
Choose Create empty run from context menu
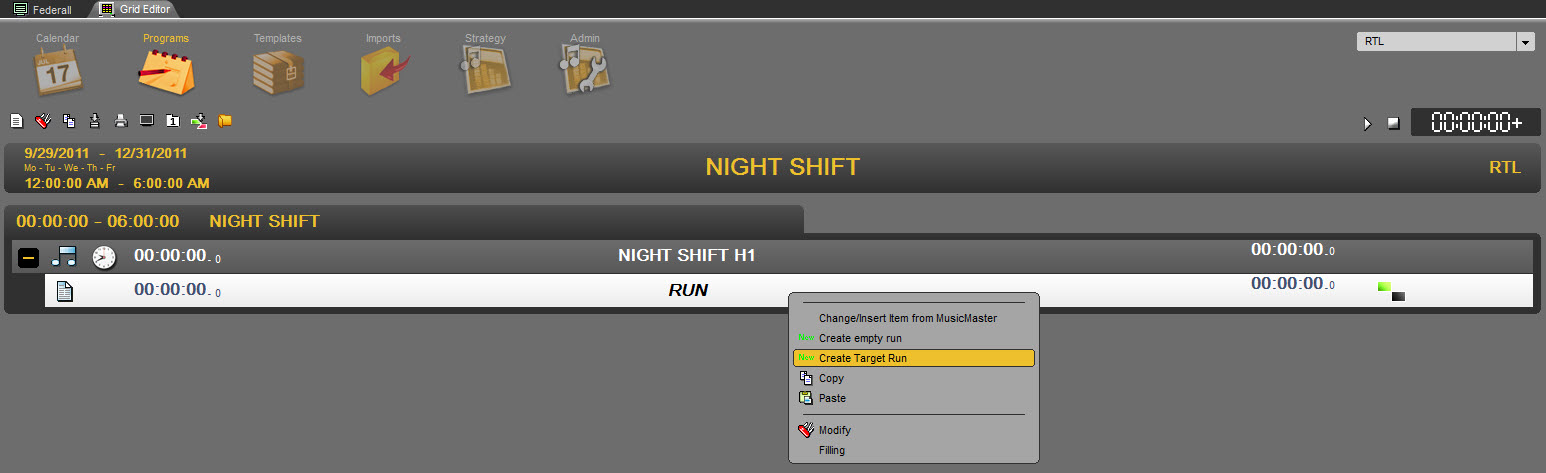[859, 338]
